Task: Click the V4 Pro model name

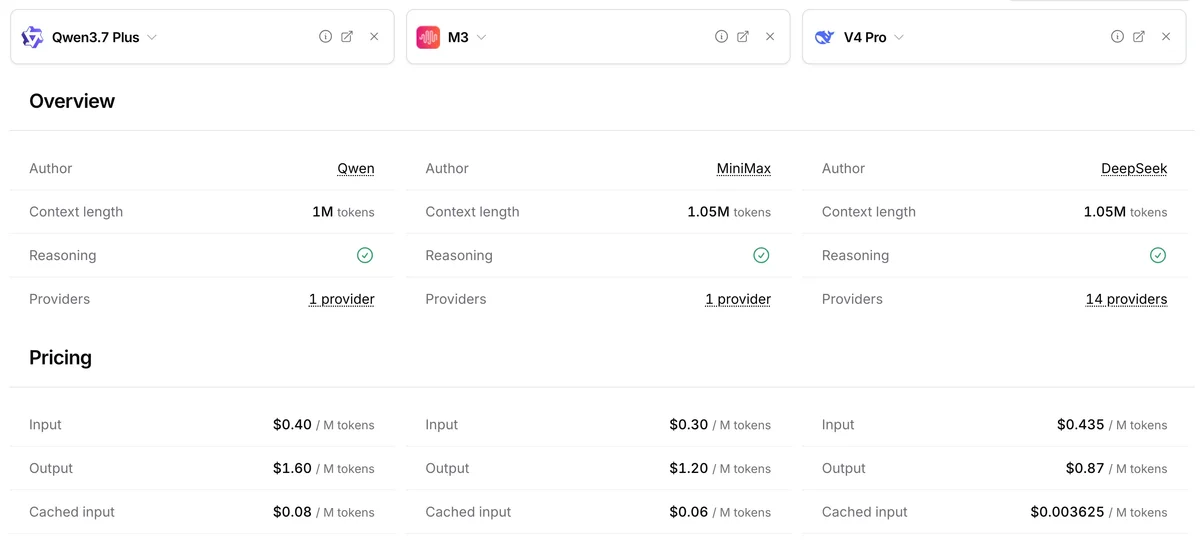Action: (865, 37)
